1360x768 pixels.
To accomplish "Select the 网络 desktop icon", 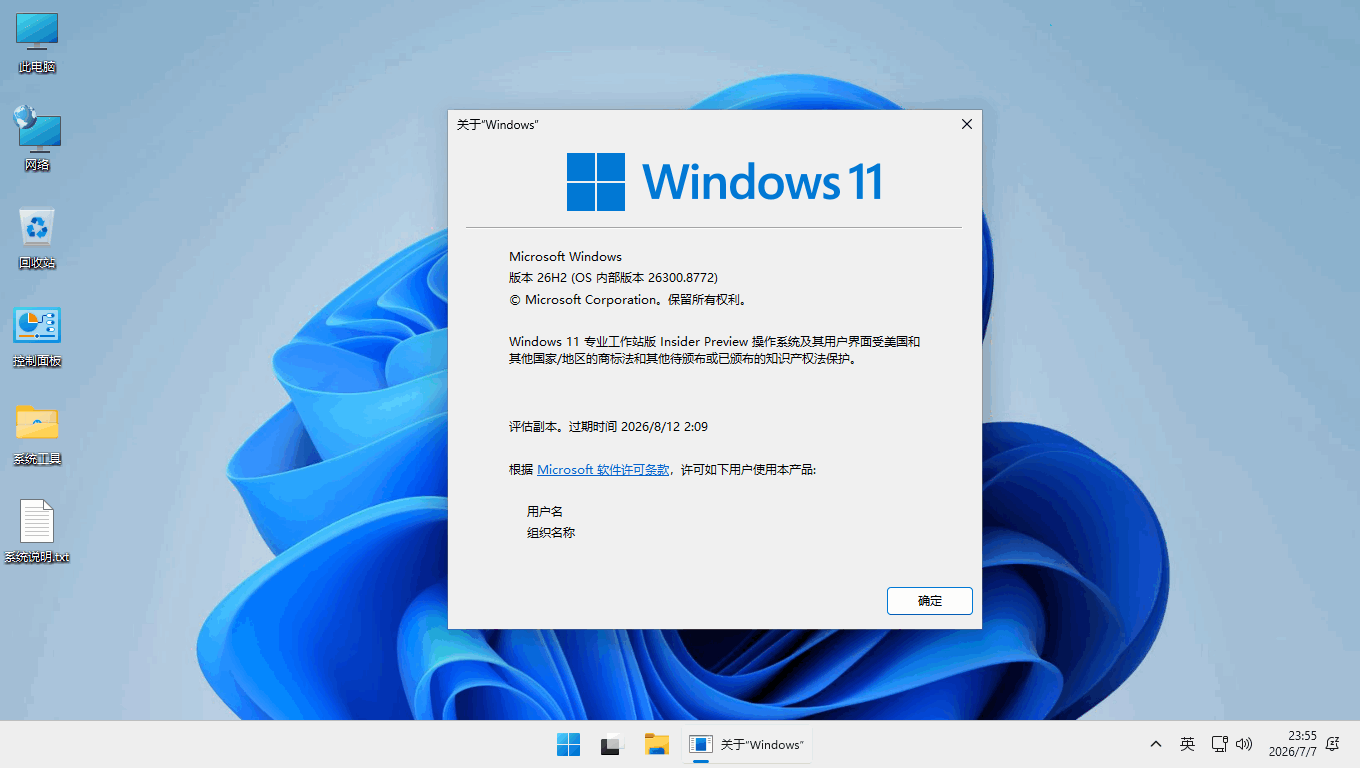I will pyautogui.click(x=37, y=139).
